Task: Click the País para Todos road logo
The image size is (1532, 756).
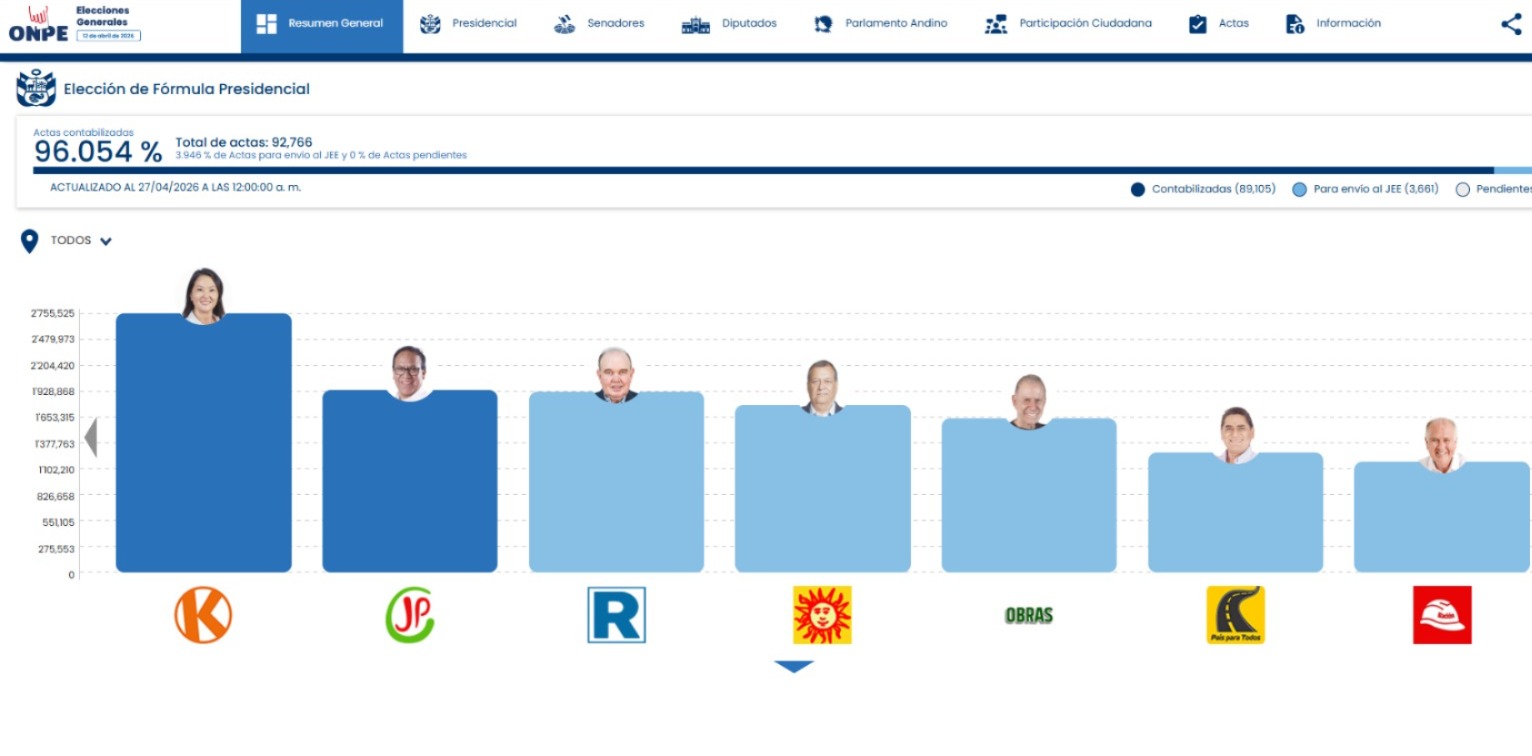Action: [x=1235, y=615]
